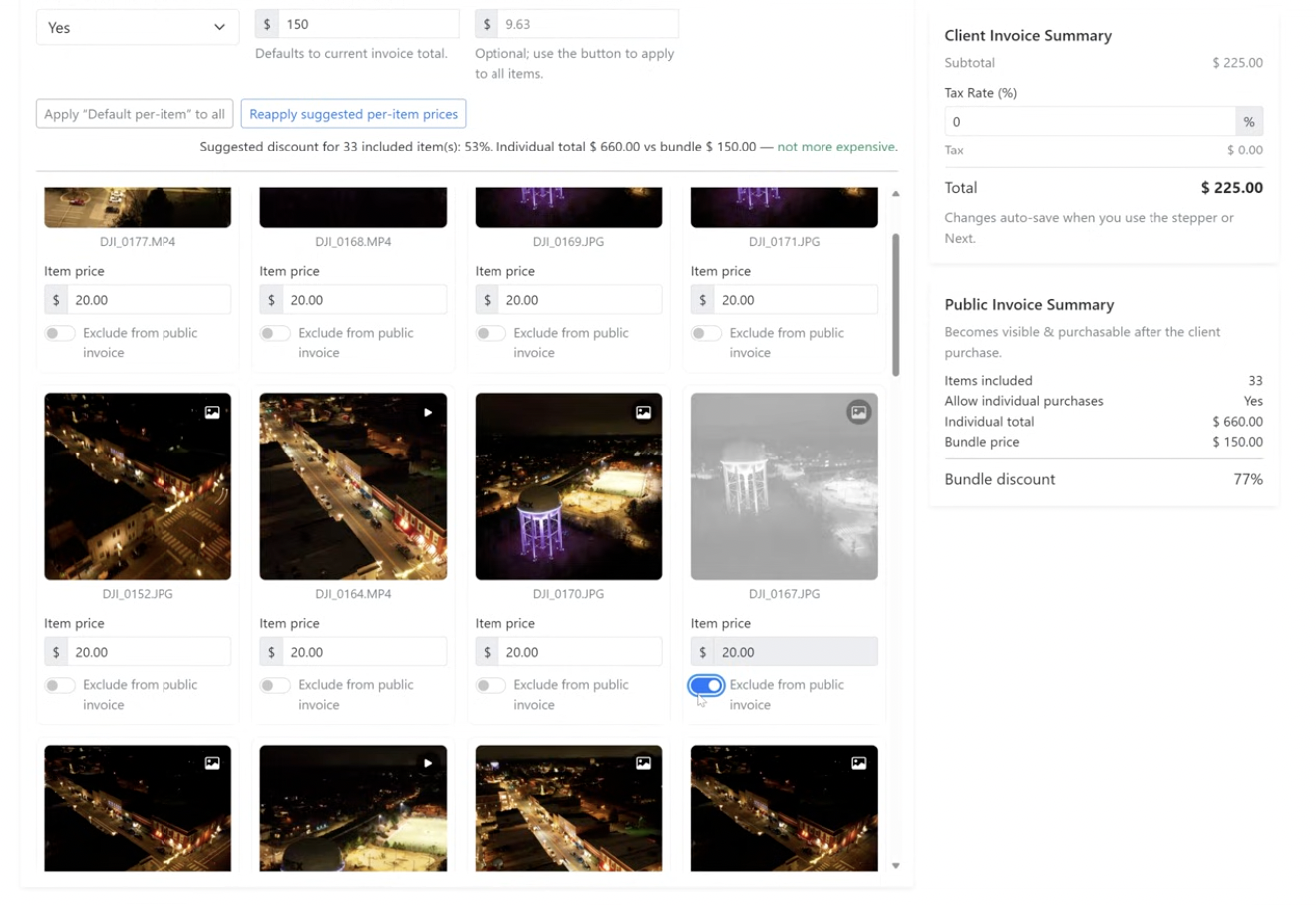
Task: Click the play icon on bottom row video
Action: [x=428, y=763]
